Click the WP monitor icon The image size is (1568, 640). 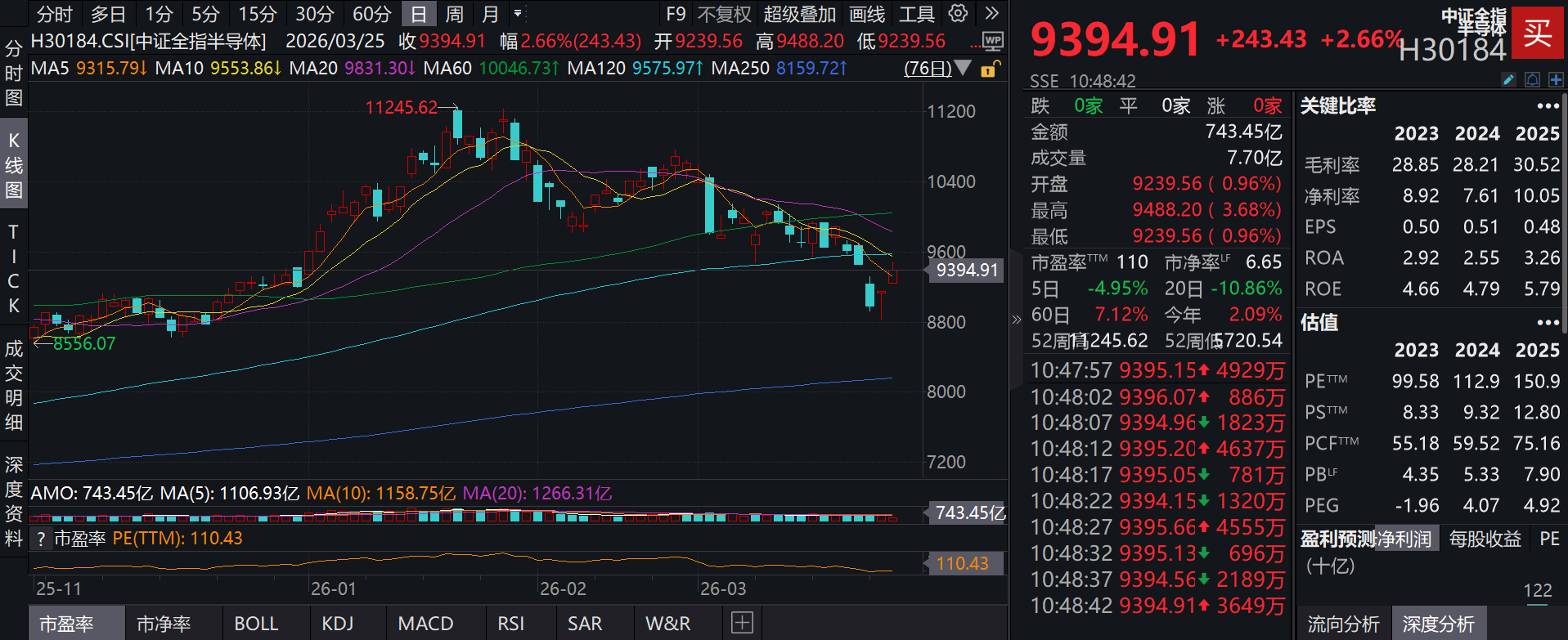[992, 41]
